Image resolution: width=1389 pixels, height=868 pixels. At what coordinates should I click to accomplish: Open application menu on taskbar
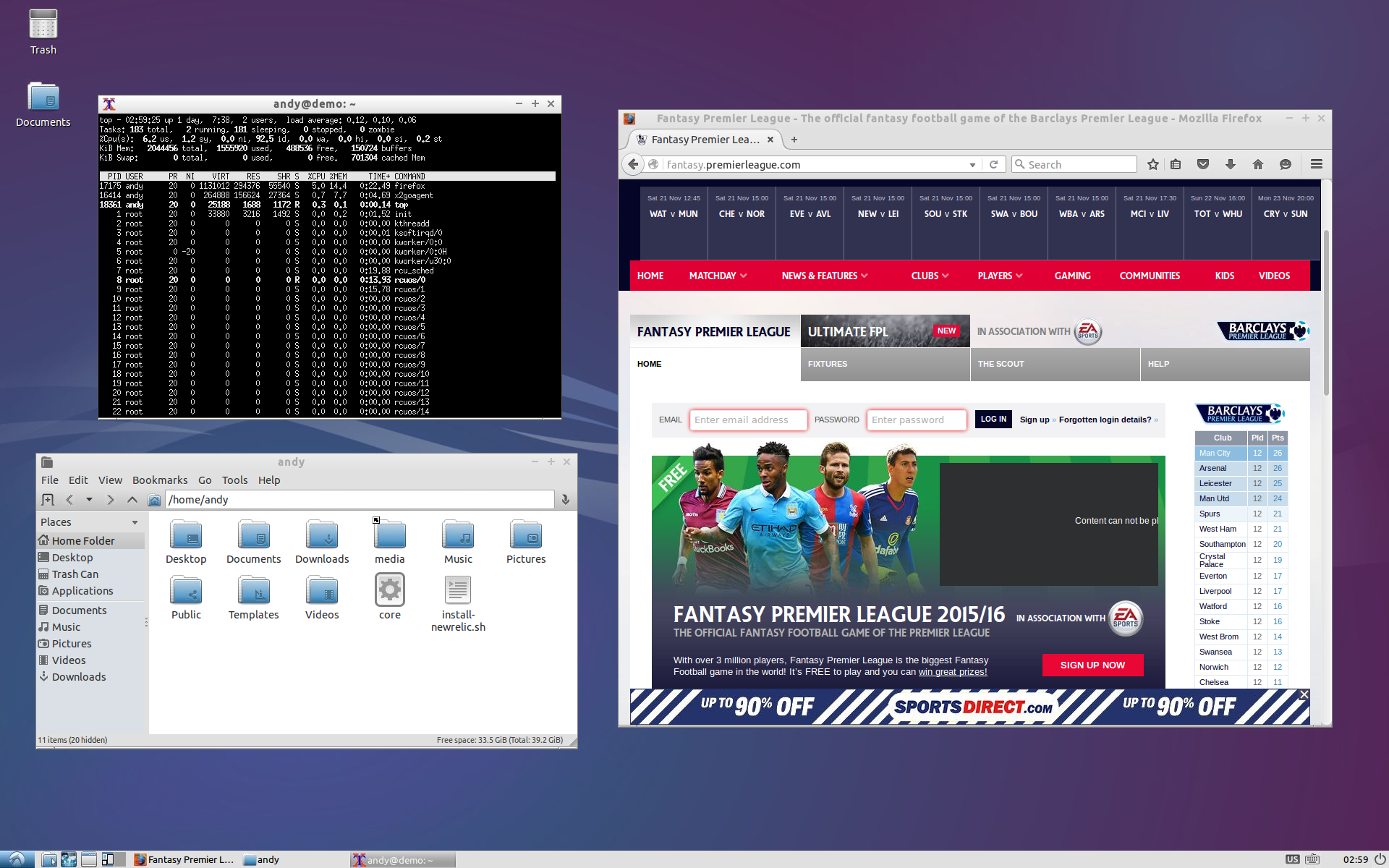click(x=17, y=859)
